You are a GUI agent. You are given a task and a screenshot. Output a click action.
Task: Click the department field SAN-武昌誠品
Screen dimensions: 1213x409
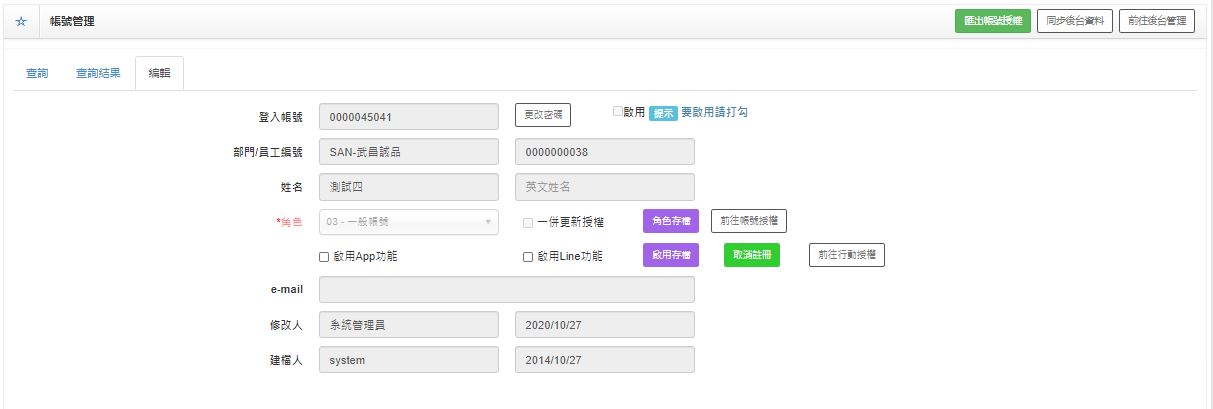(x=409, y=152)
